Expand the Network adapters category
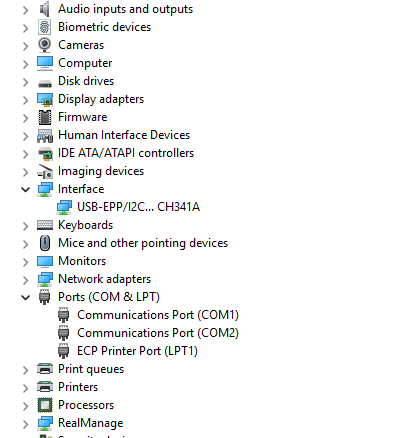This screenshot has width=406, height=438. point(25,280)
